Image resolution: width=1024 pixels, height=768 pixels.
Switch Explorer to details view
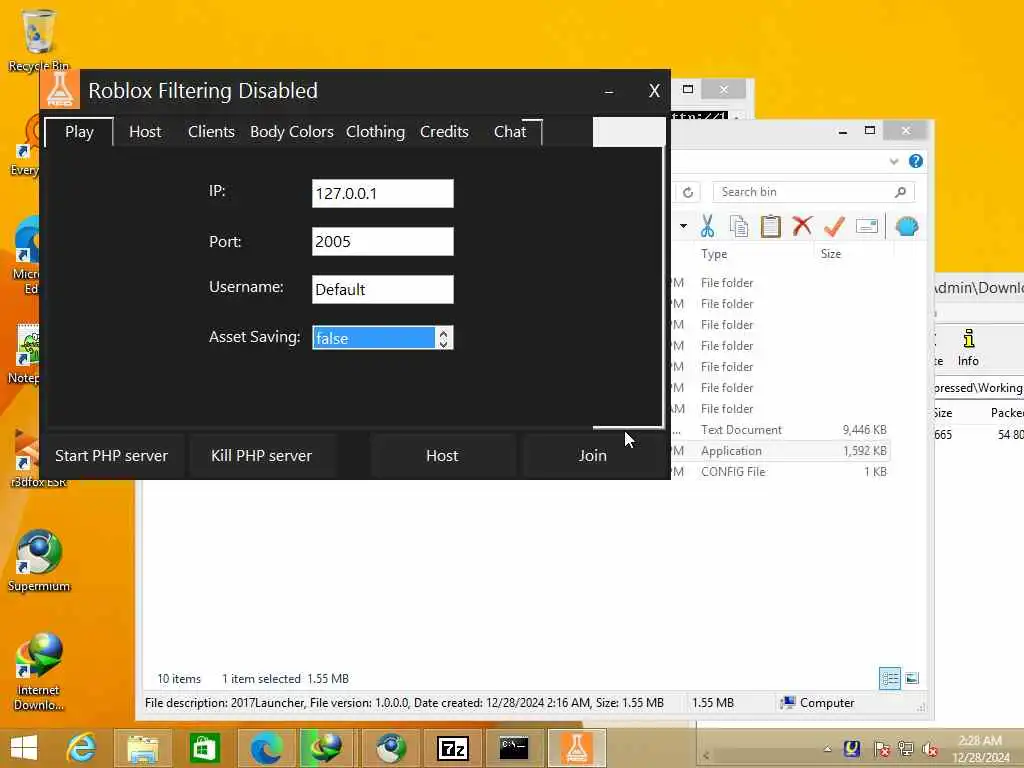tap(889, 679)
